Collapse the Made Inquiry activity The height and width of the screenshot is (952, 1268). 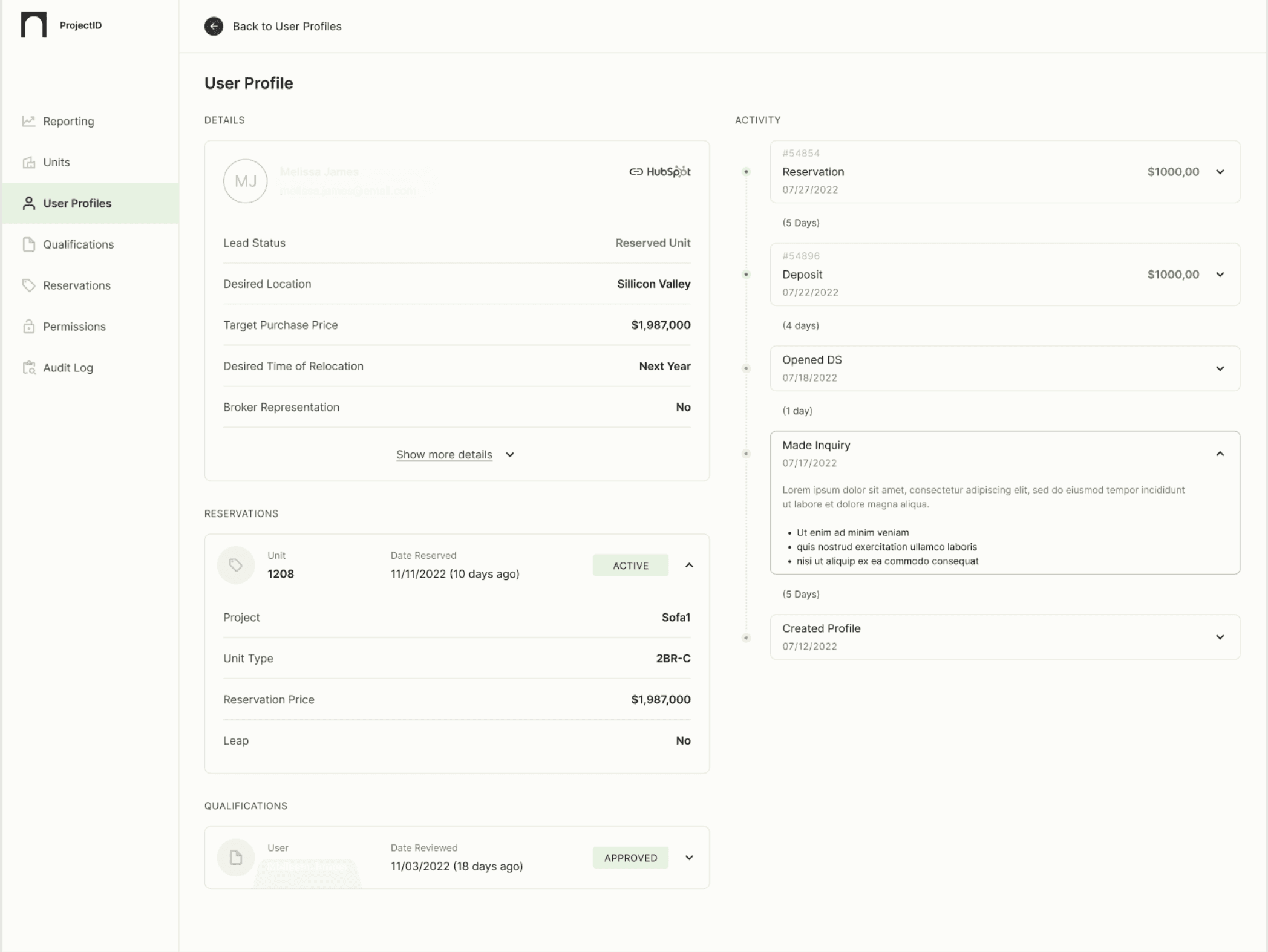pyautogui.click(x=1220, y=454)
